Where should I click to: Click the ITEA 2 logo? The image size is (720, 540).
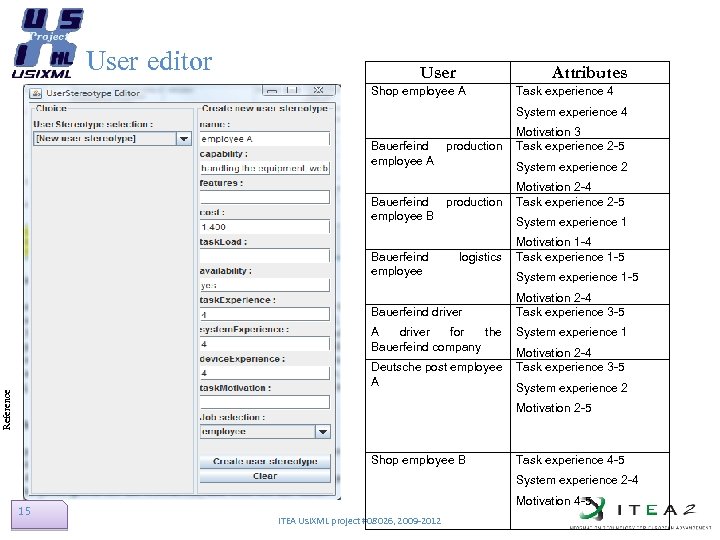(641, 510)
